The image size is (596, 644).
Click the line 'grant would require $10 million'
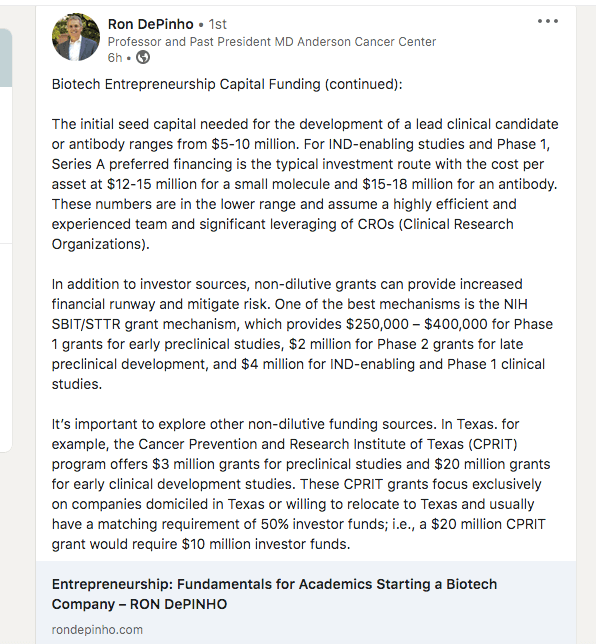[201, 544]
